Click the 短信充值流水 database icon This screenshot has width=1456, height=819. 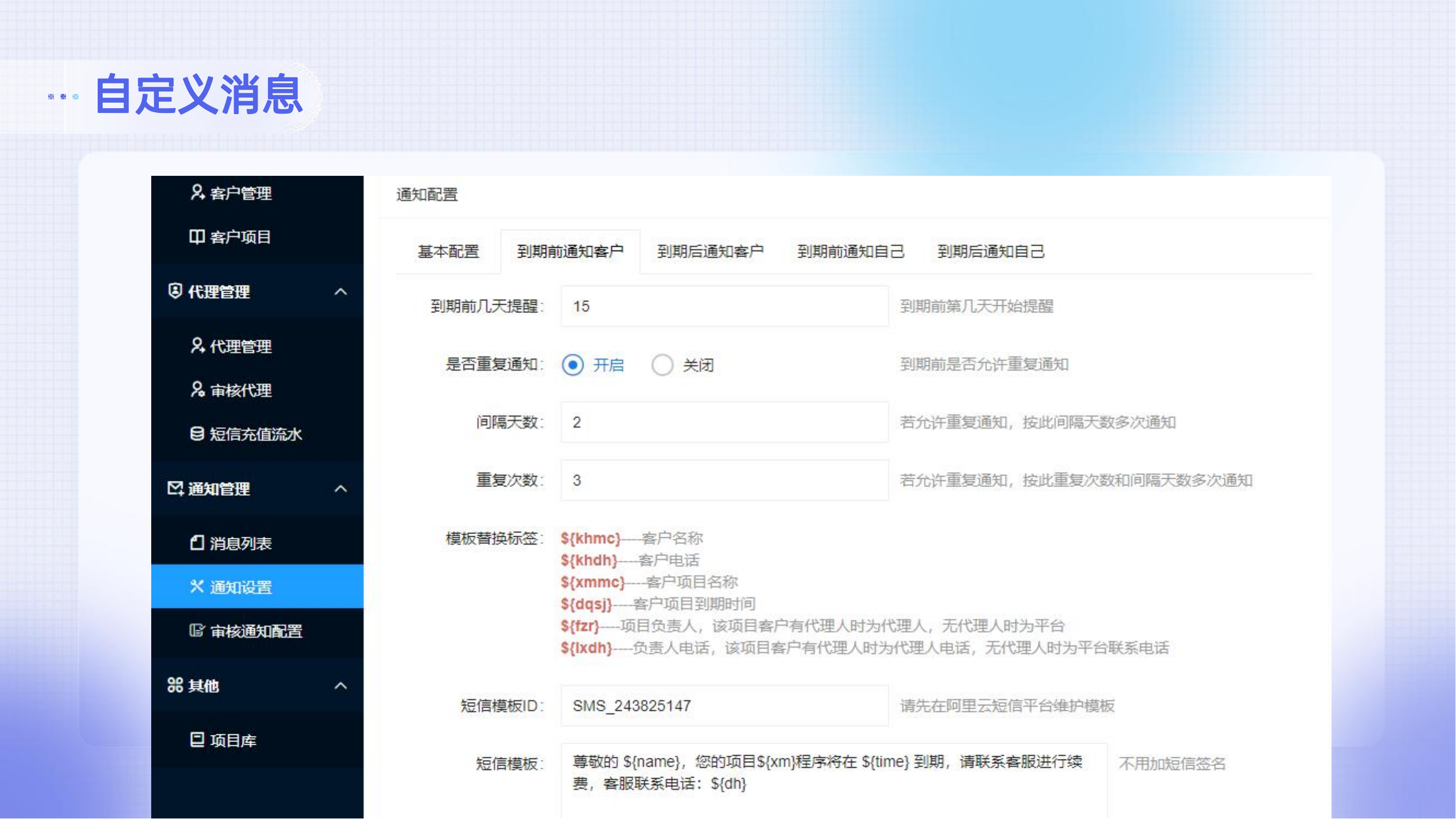coord(197,434)
